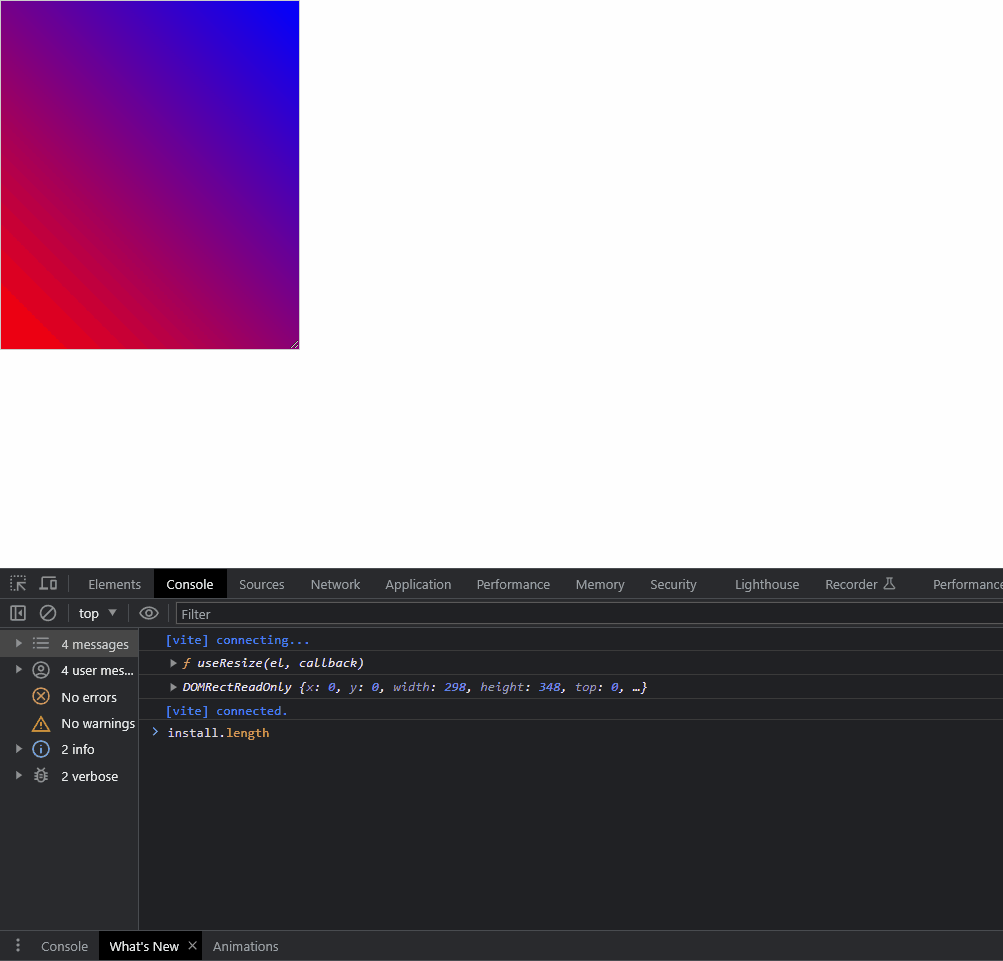Open the Elements tab
The image size is (1003, 961).
point(115,584)
